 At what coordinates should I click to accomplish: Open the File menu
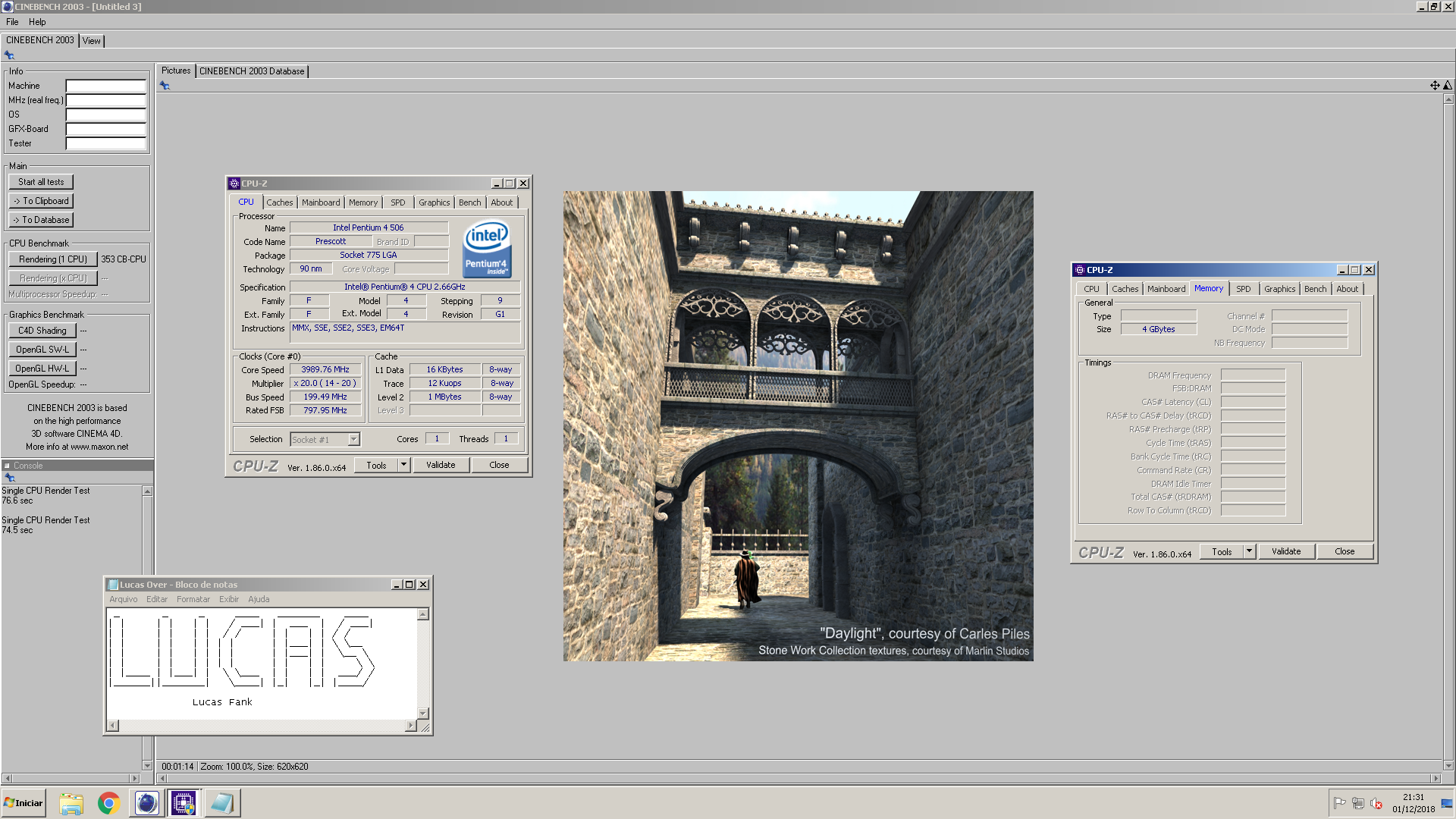[x=12, y=22]
